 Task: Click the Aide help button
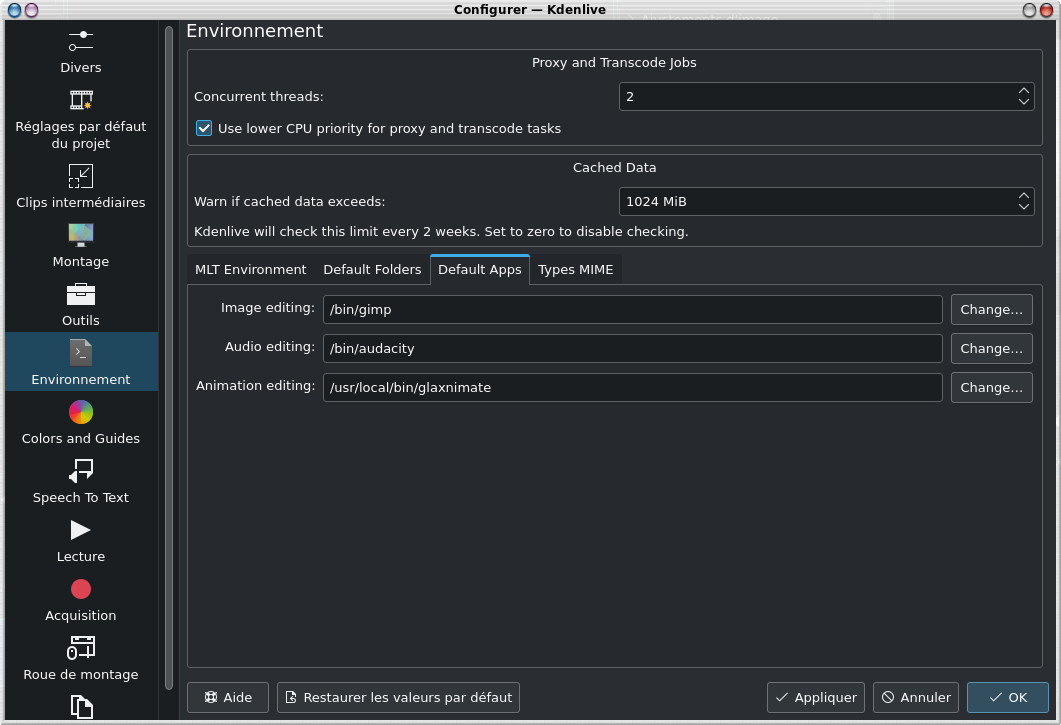point(228,697)
